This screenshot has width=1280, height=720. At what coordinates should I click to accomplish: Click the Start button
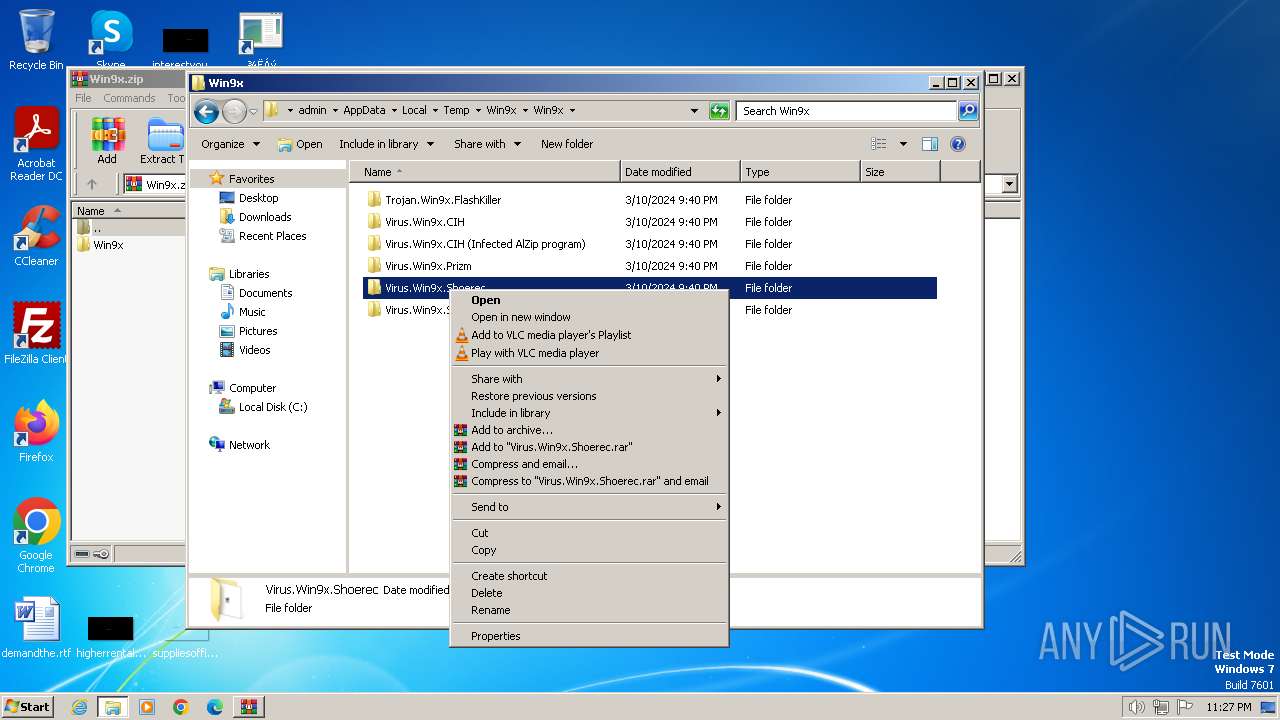click(28, 707)
